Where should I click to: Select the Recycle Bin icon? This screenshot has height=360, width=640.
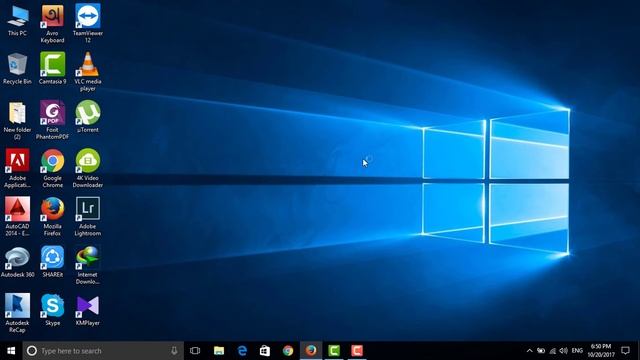click(x=17, y=69)
